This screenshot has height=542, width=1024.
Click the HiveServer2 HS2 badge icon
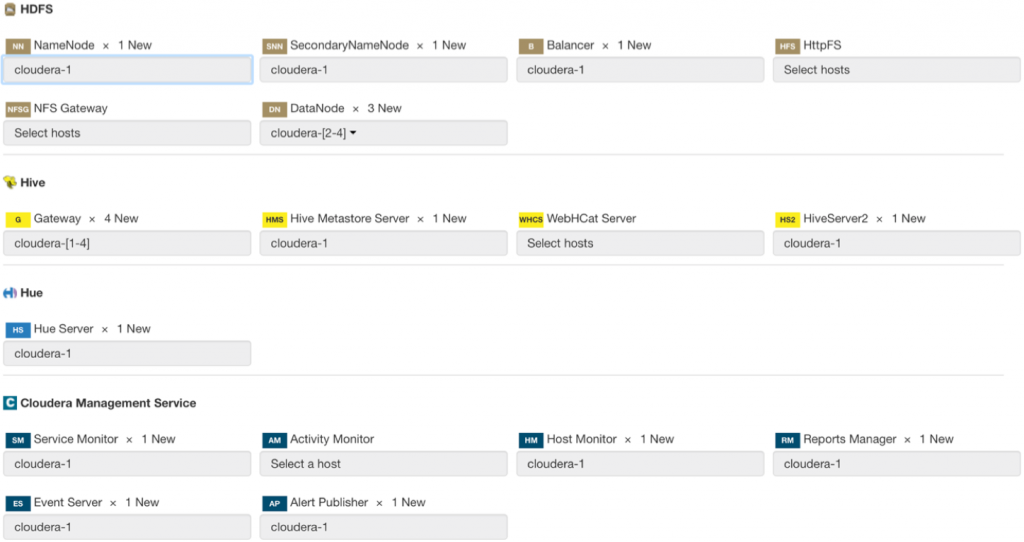pyautogui.click(x=788, y=219)
